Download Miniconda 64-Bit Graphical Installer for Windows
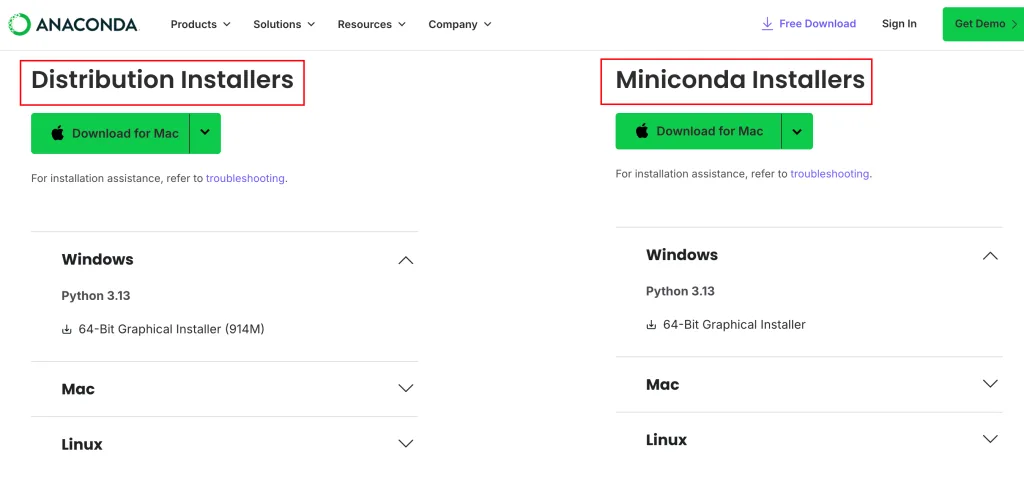This screenshot has width=1024, height=477. tap(734, 325)
